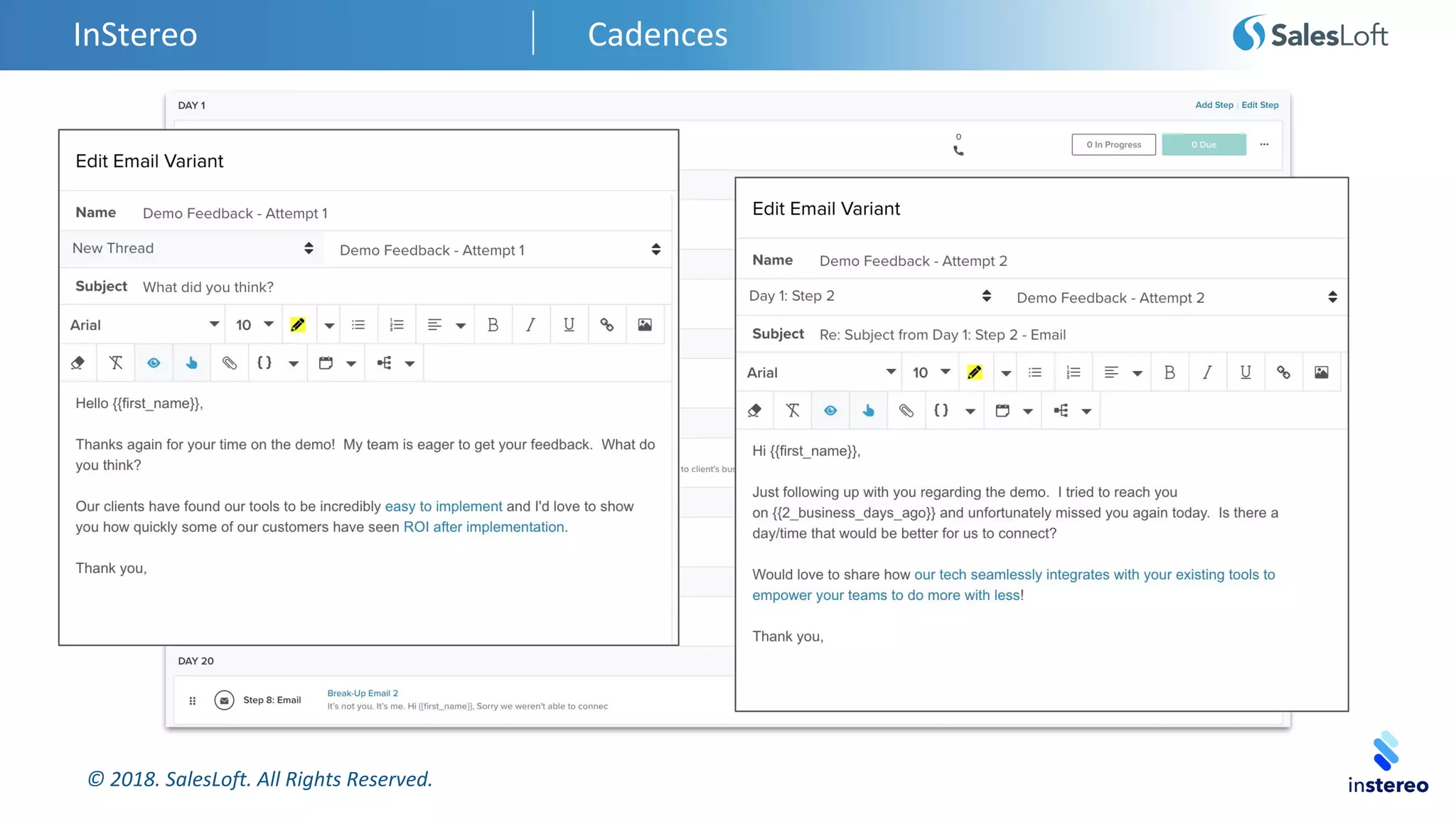Insert link icon in Attempt 2 editor

click(1283, 373)
